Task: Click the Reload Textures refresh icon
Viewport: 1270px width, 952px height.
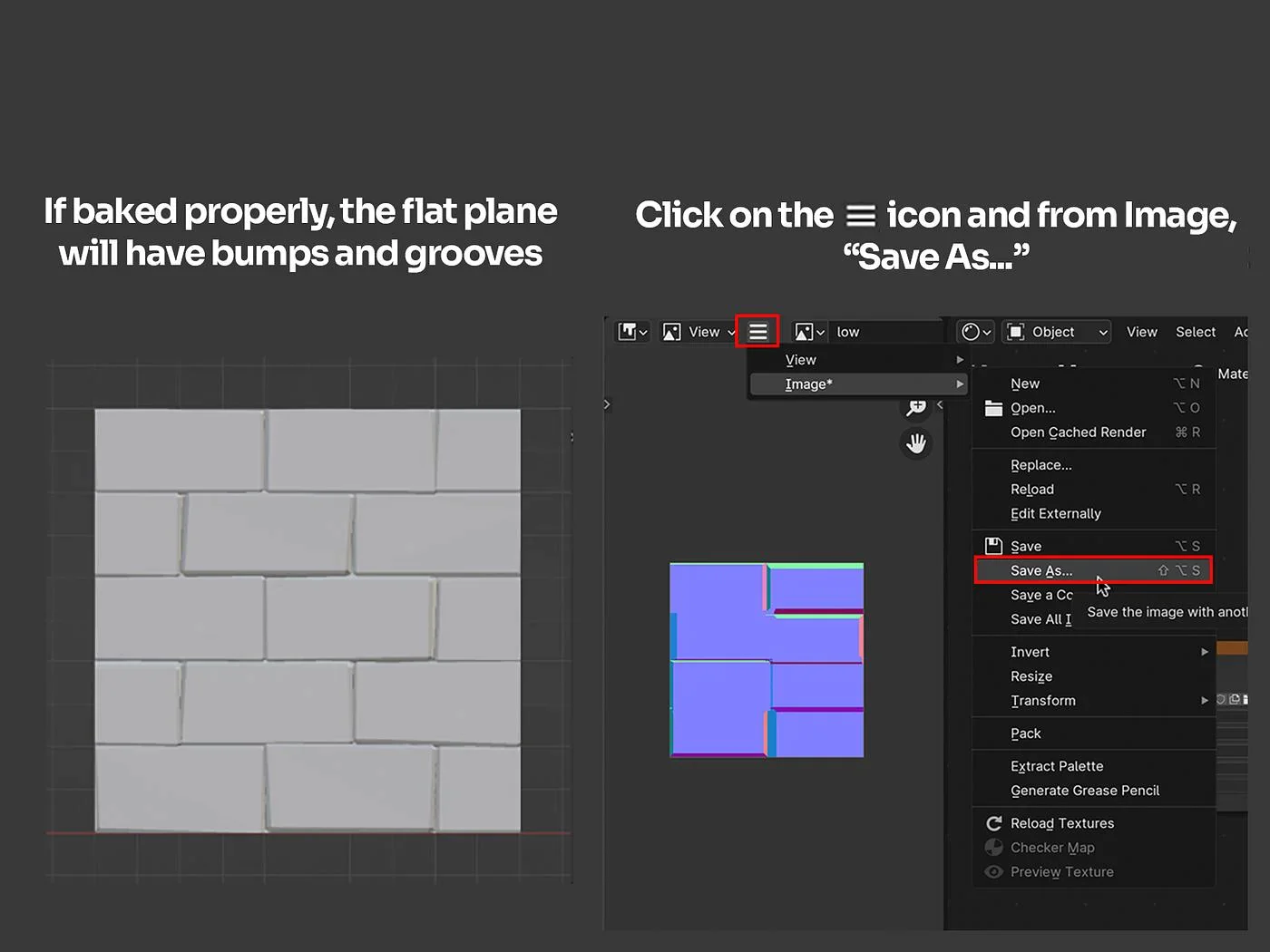Action: pyautogui.click(x=994, y=823)
